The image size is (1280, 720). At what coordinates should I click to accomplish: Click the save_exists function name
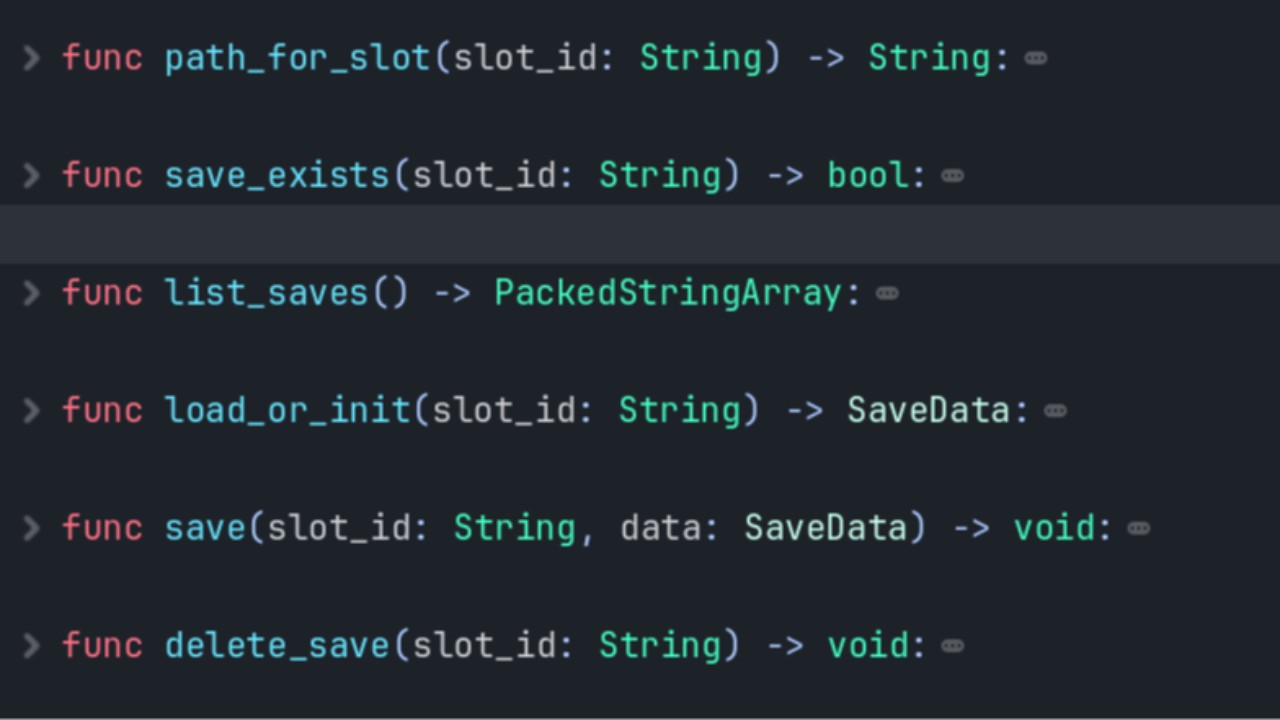(x=277, y=176)
